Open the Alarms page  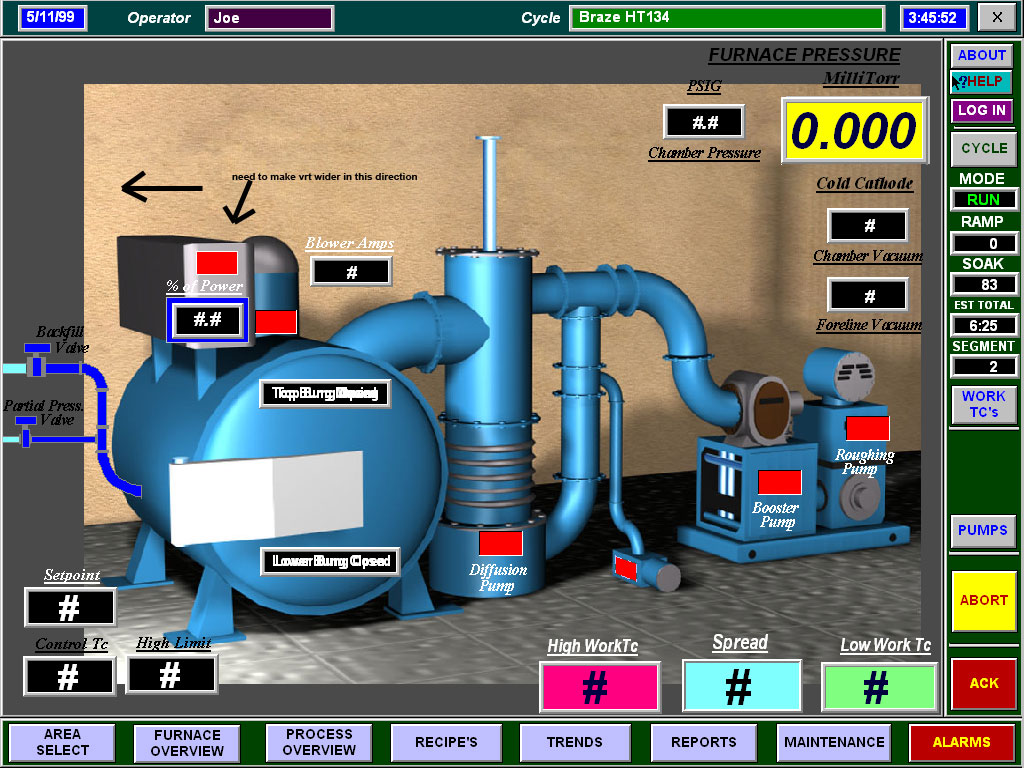coord(961,742)
